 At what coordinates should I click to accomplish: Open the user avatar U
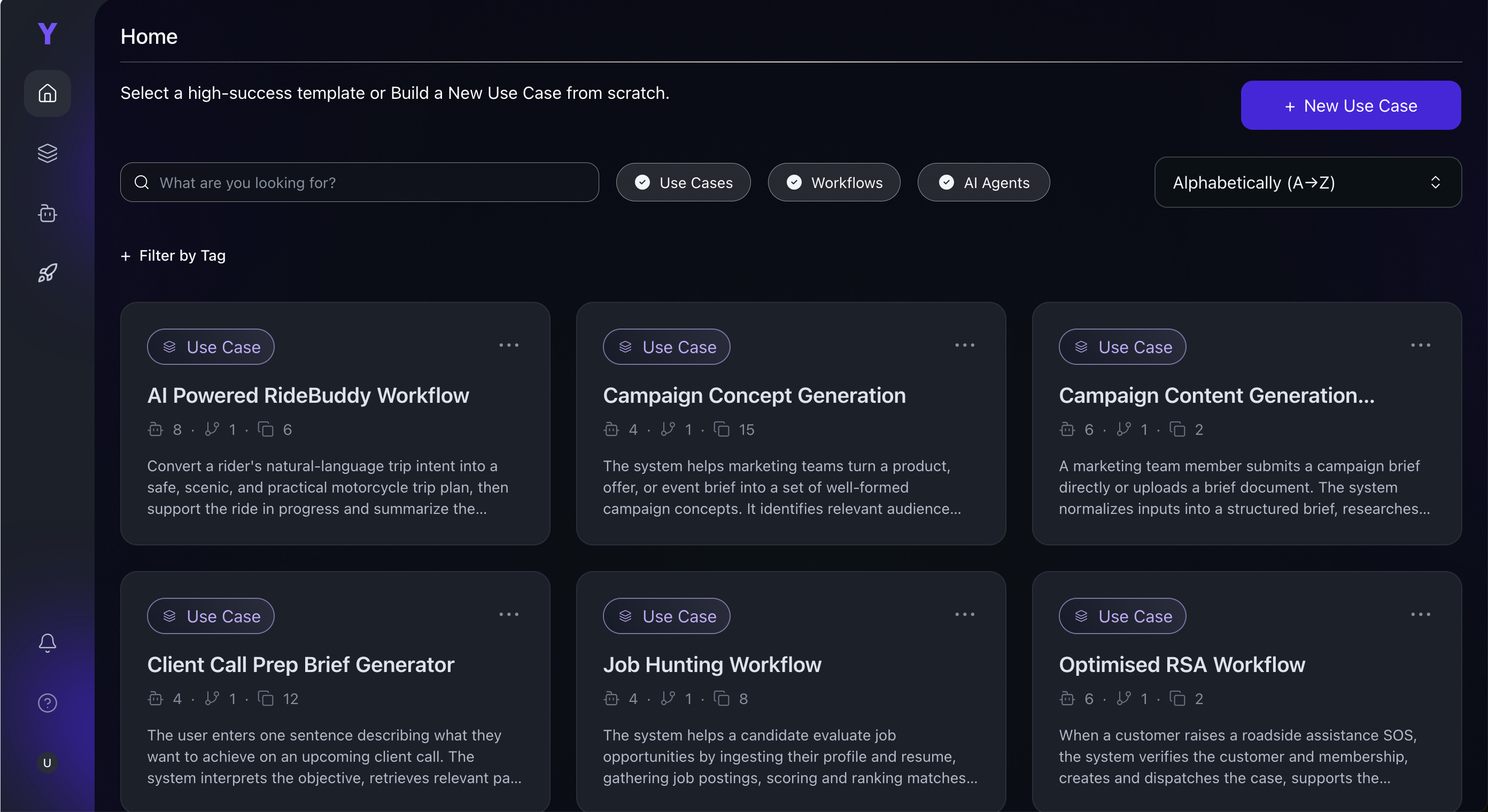[x=48, y=763]
